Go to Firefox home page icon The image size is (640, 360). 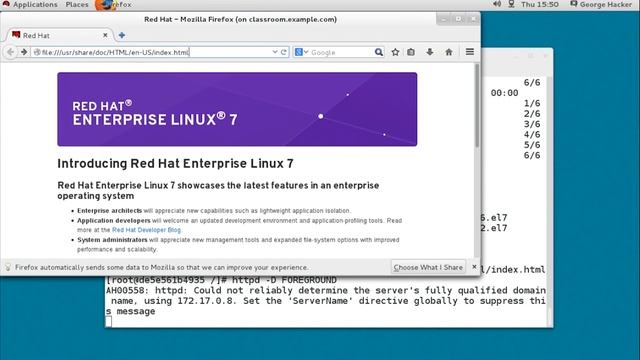click(449, 52)
